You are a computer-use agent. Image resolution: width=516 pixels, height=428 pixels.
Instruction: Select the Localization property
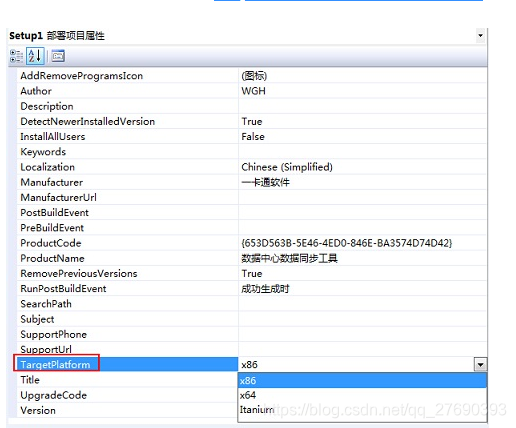[x=47, y=167]
